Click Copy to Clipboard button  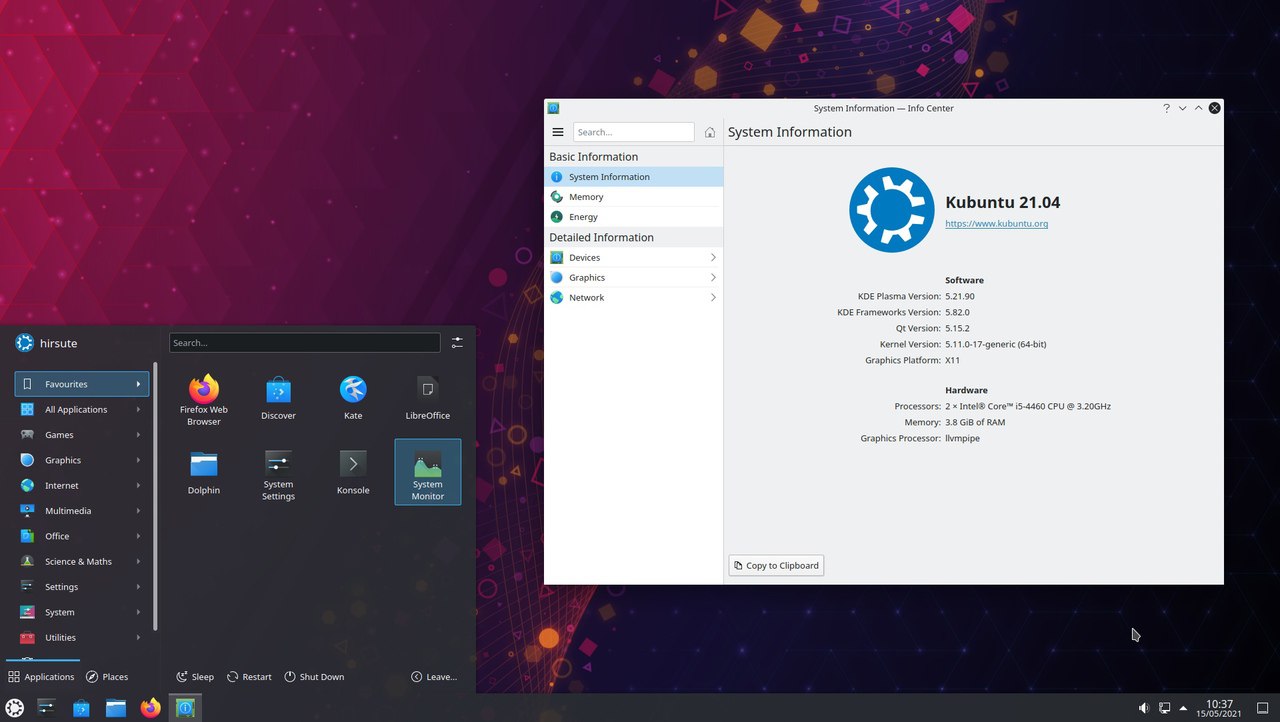(x=776, y=565)
